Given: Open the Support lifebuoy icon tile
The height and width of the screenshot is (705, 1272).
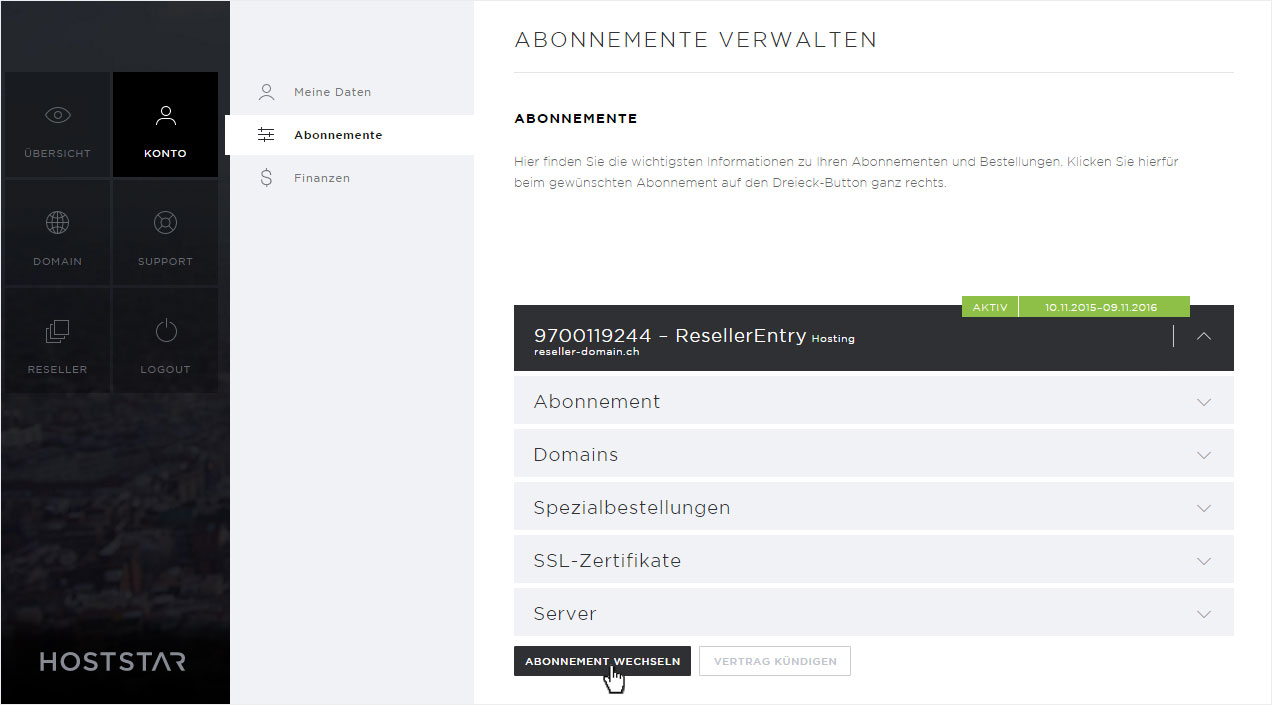Looking at the screenshot, I should [x=165, y=233].
